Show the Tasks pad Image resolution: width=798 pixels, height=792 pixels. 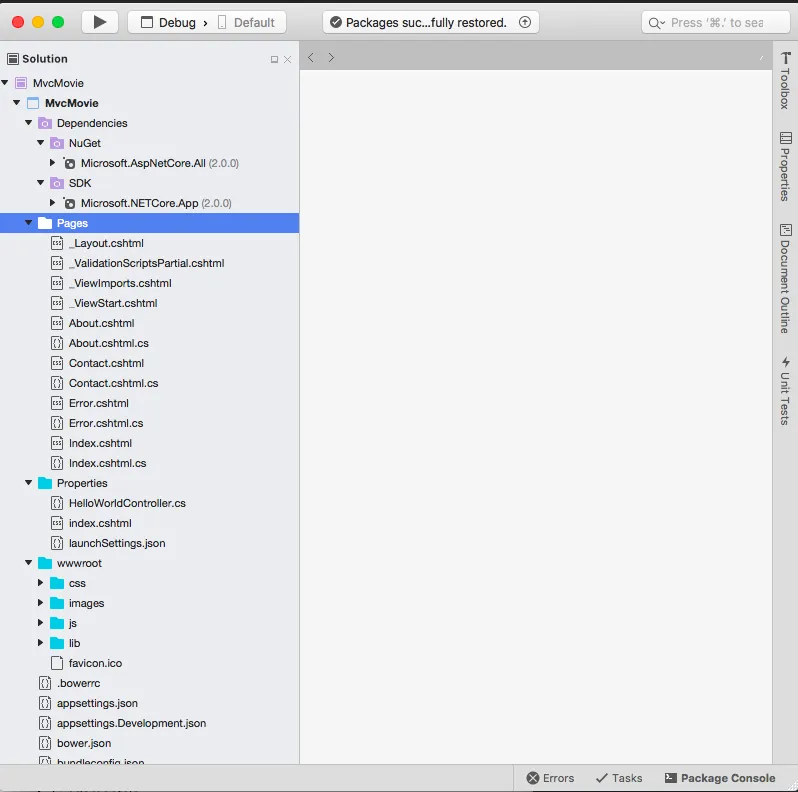click(619, 778)
